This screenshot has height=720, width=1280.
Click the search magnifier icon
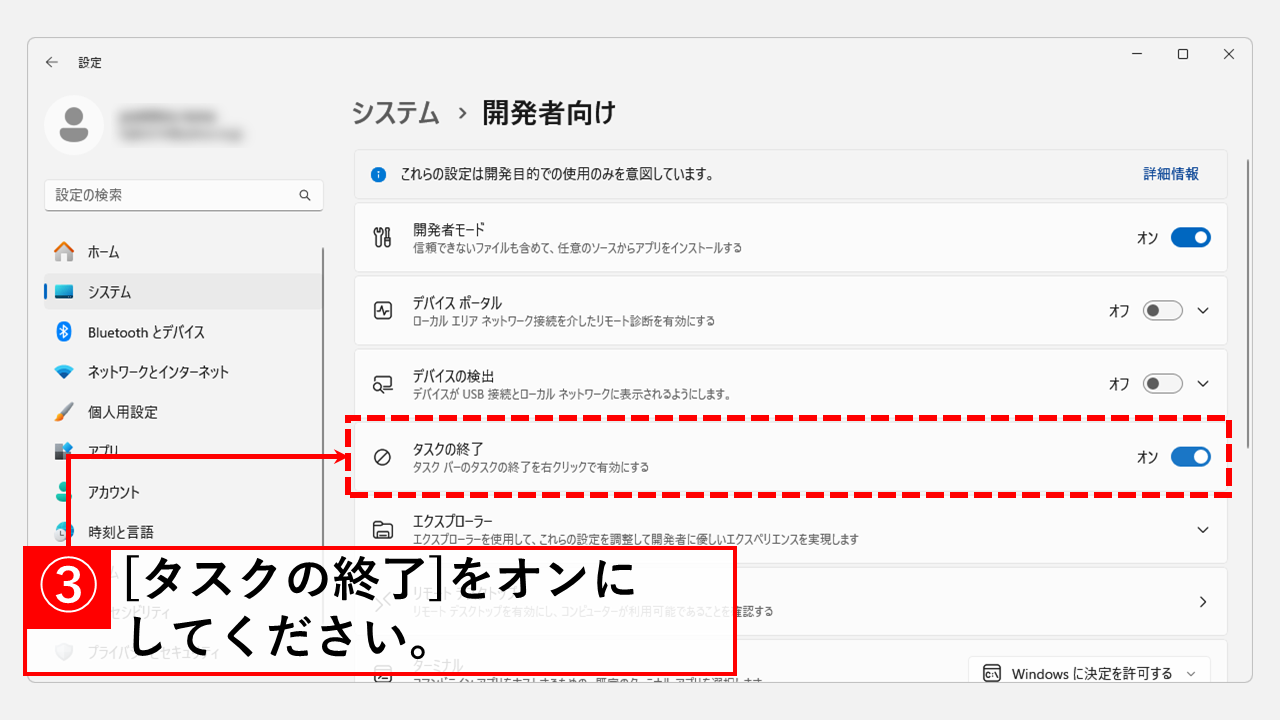coord(305,195)
